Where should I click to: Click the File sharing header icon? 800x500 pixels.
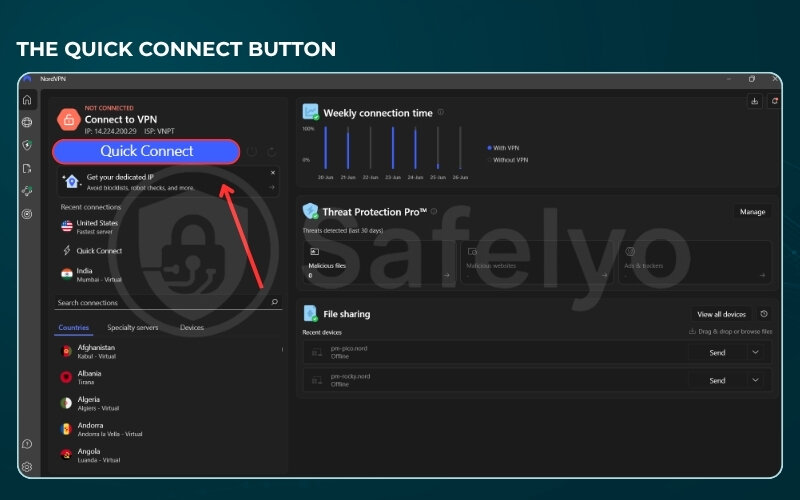point(310,313)
